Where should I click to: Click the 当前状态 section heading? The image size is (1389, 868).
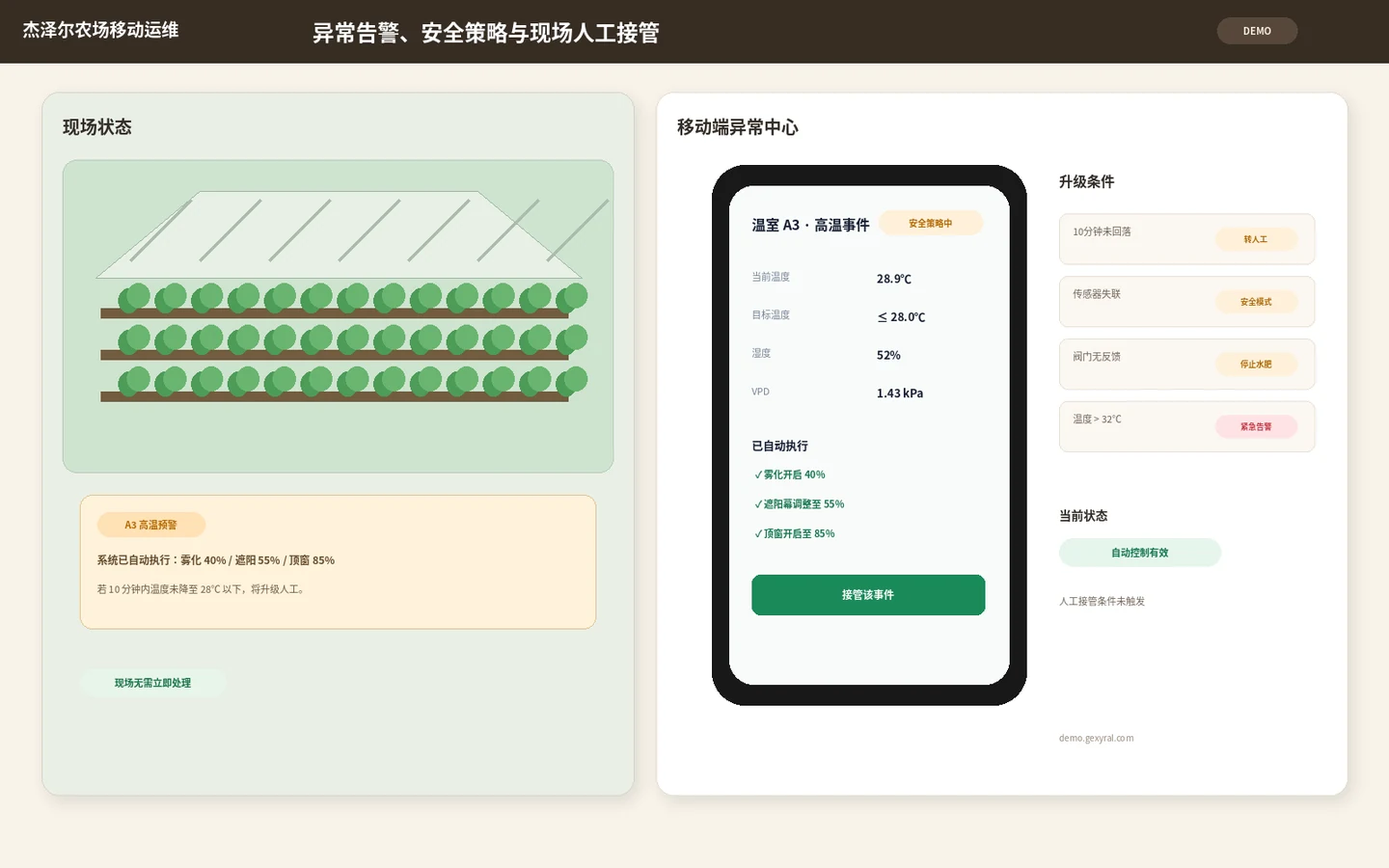(1083, 516)
